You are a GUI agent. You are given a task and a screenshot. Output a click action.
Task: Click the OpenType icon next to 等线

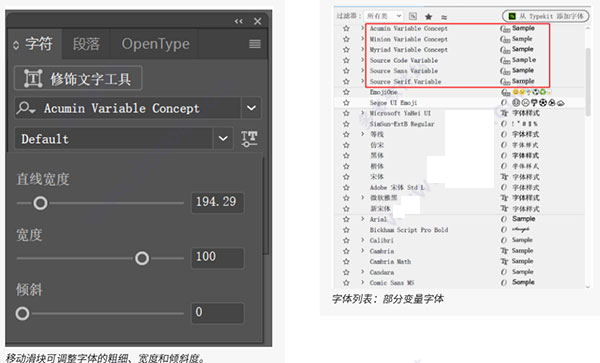[504, 134]
